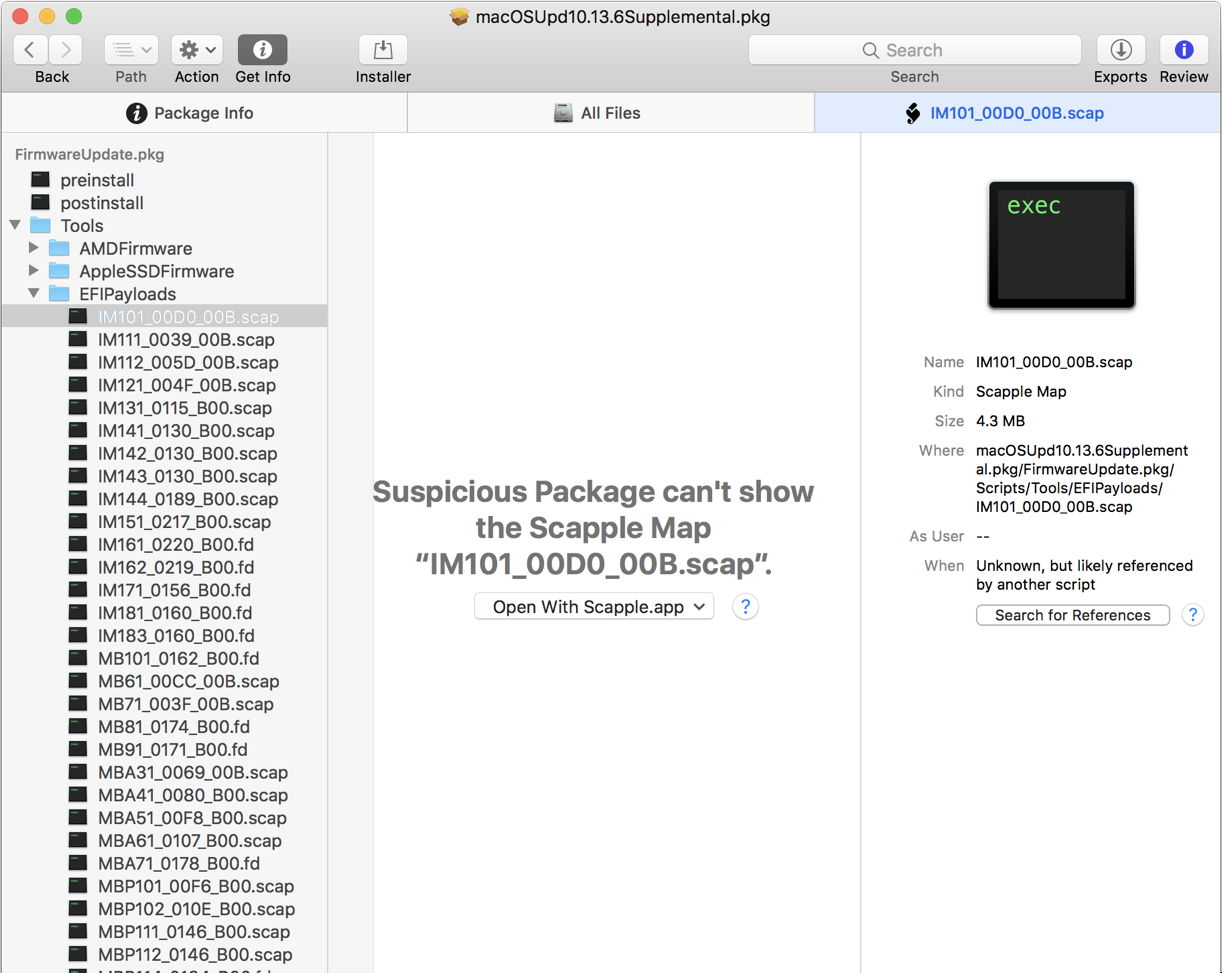
Task: Open the 'Open With Scapple.app' dropdown
Action: click(594, 607)
